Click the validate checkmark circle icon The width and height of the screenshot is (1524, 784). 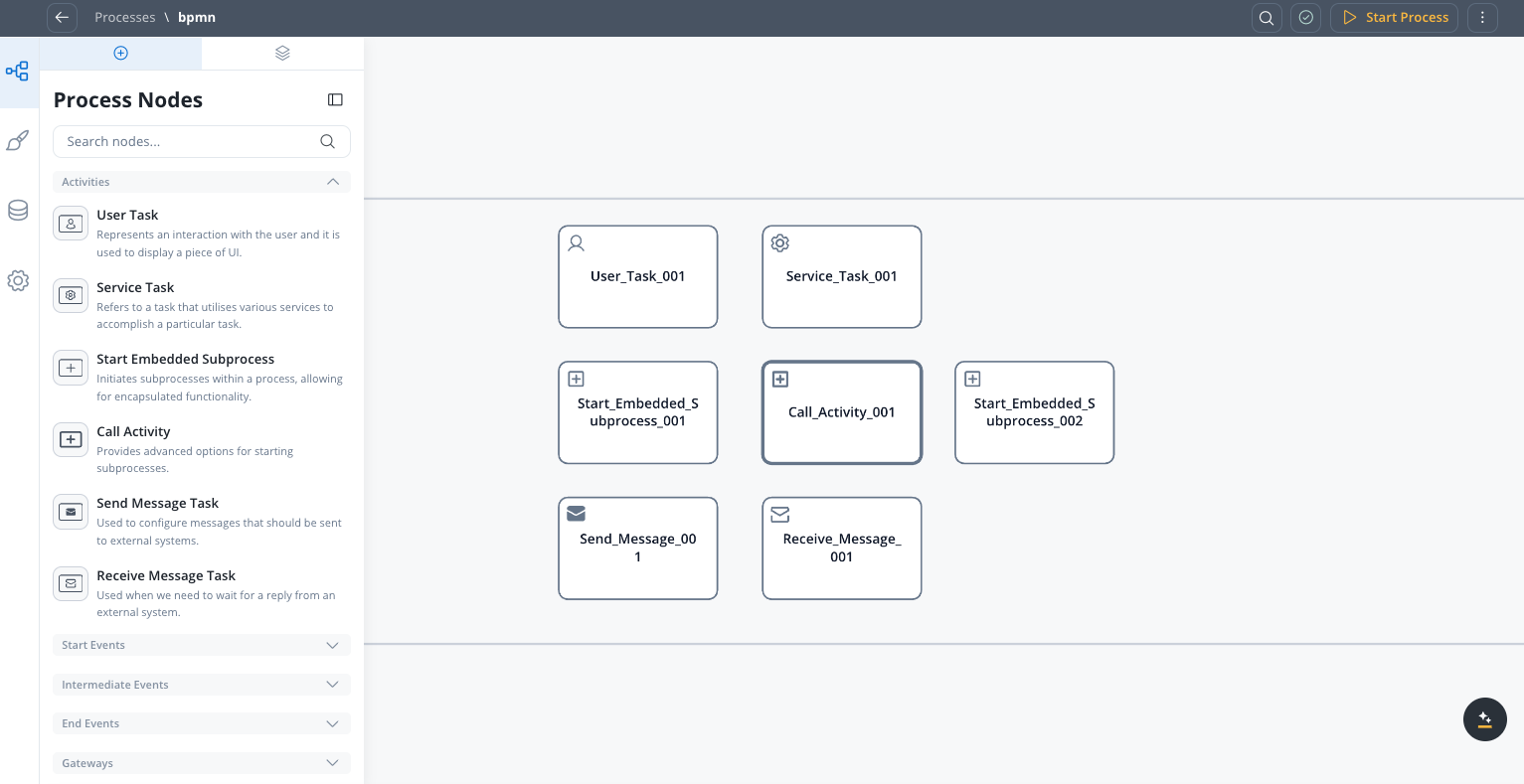[x=1306, y=17]
